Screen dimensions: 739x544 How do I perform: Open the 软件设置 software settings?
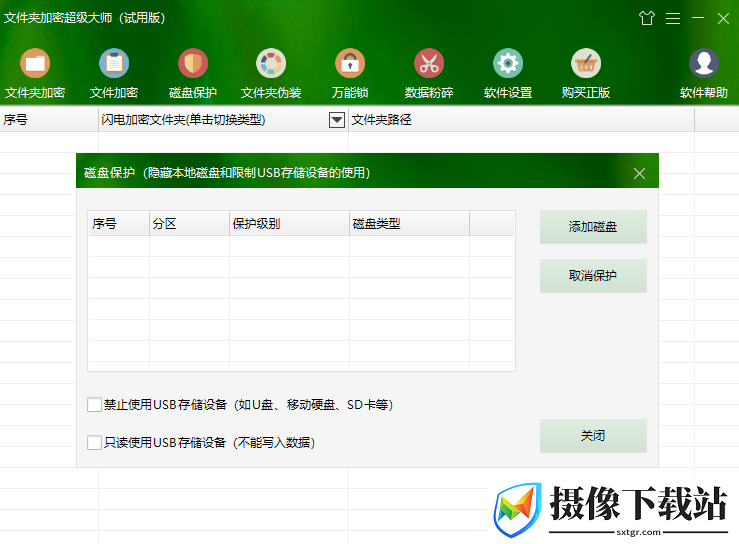[x=508, y=74]
